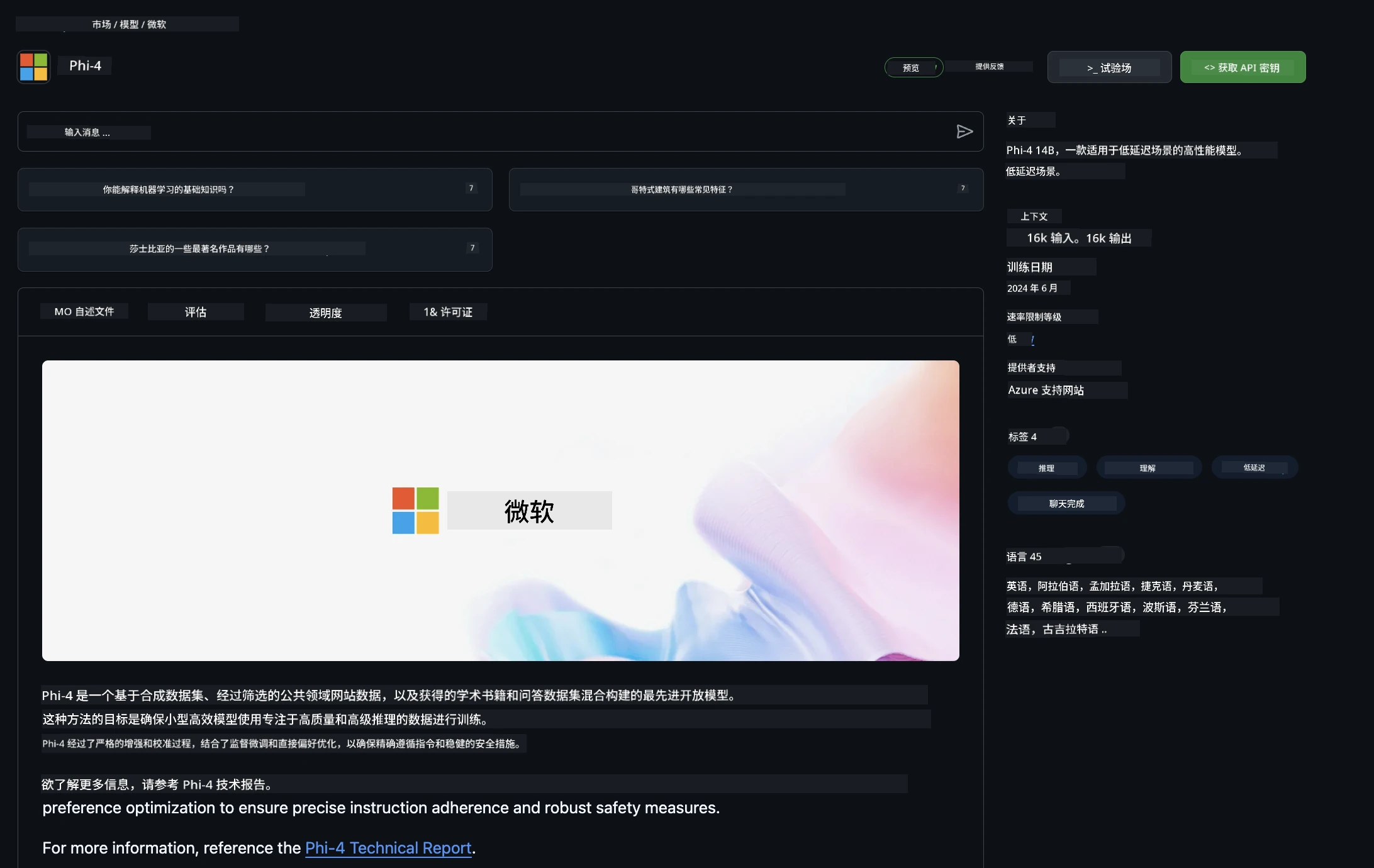Click arrow icon on the 莎士比亚 prompt card
Viewport: 1374px width, 868px height.
point(472,248)
